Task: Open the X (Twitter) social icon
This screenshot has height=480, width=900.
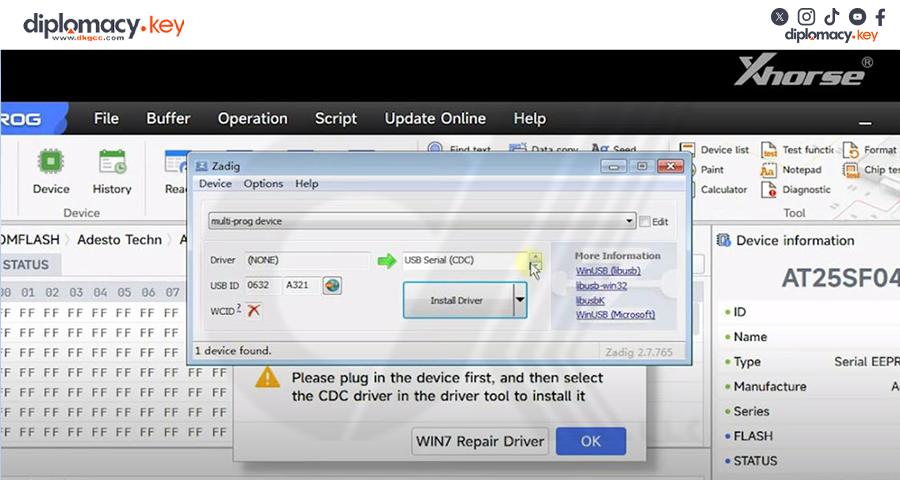Action: [779, 17]
